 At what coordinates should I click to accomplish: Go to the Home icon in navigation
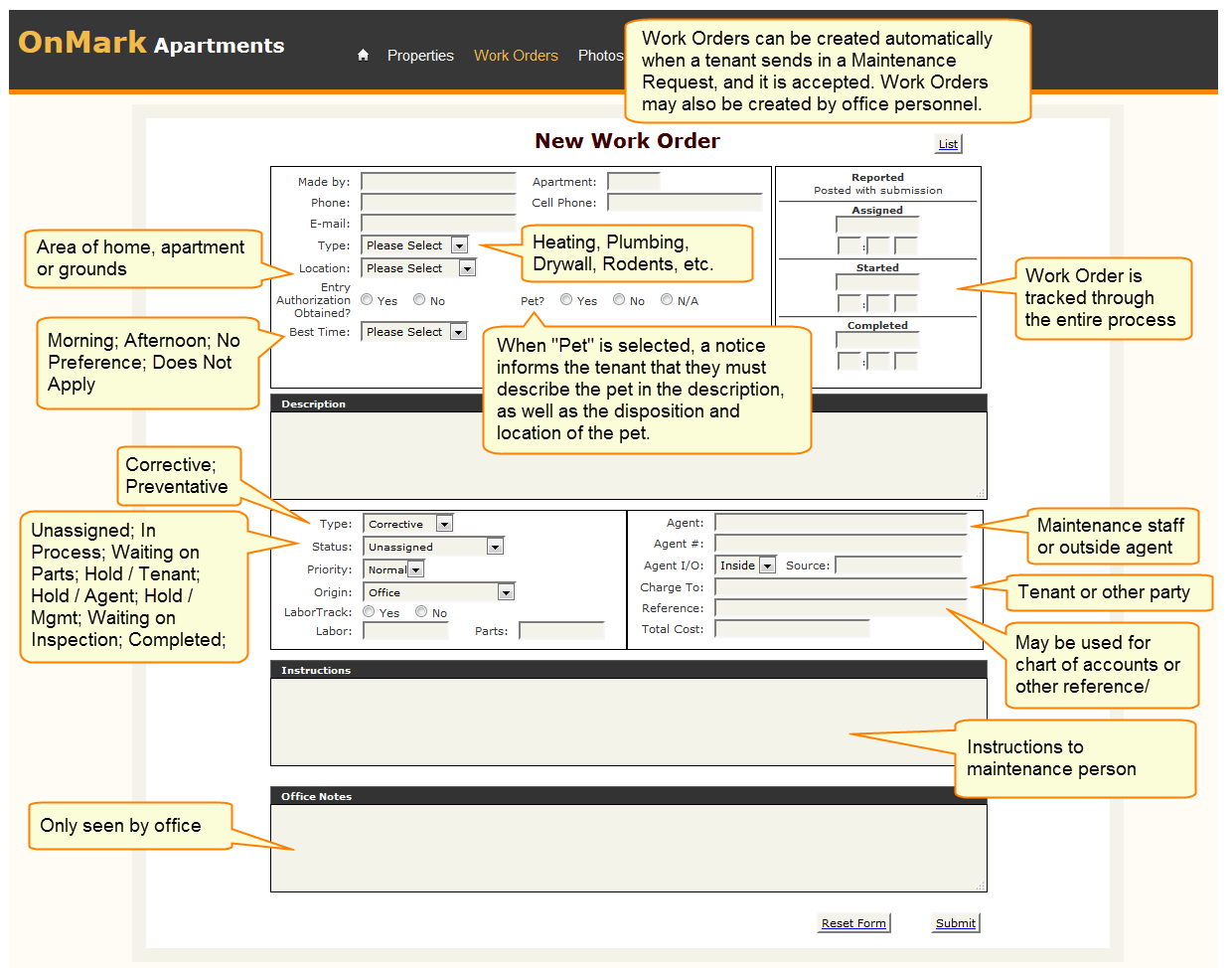tap(363, 56)
